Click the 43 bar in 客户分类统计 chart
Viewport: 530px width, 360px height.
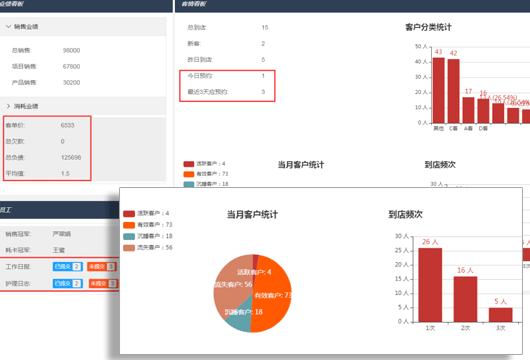pos(439,90)
